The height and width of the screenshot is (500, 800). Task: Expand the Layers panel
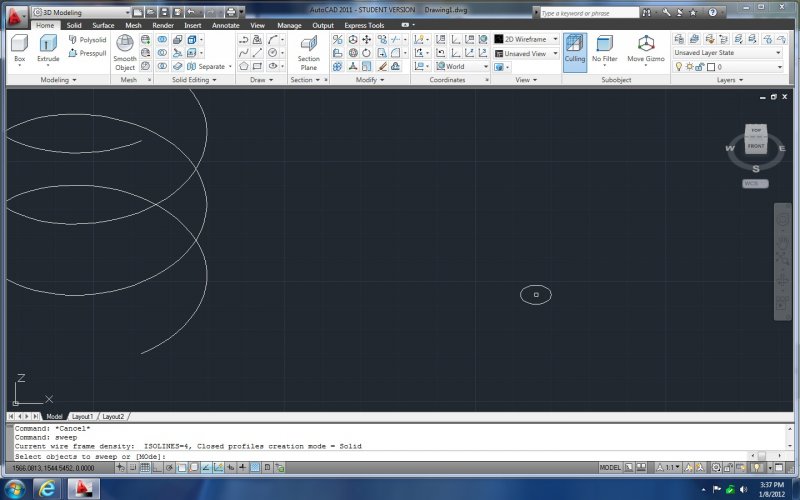tap(730, 80)
